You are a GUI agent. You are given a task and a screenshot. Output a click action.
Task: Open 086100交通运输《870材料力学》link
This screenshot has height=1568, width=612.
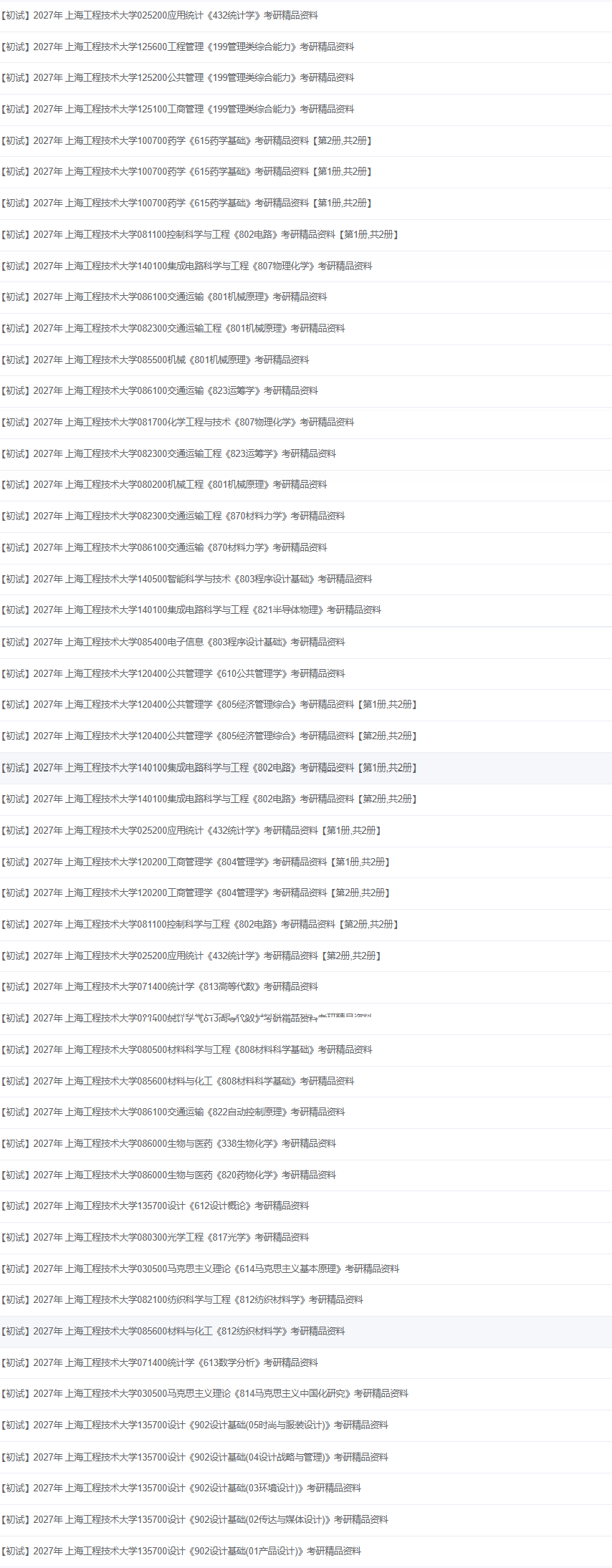164,547
